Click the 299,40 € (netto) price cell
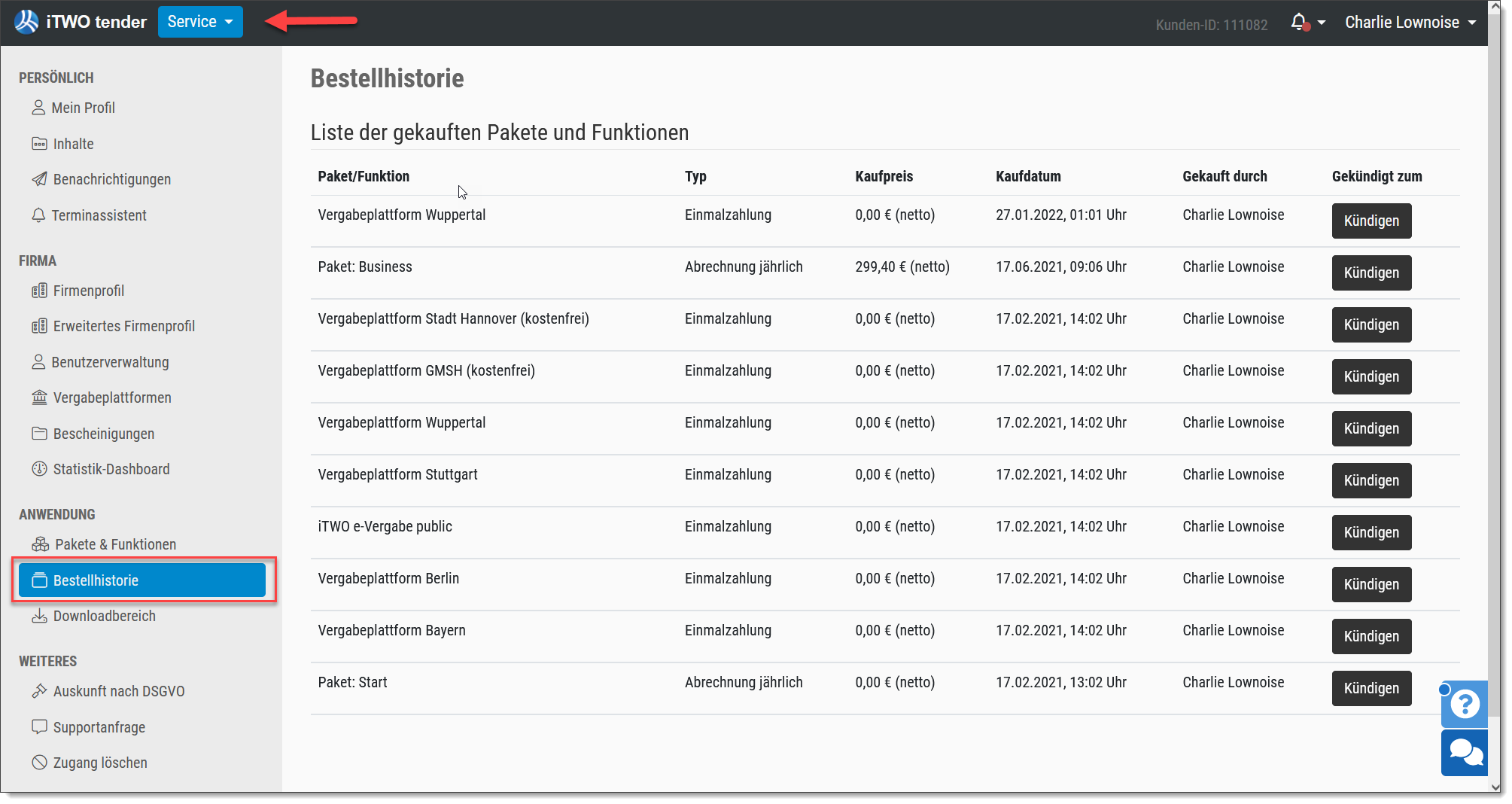Screen dimensions: 1512x804 [902, 266]
